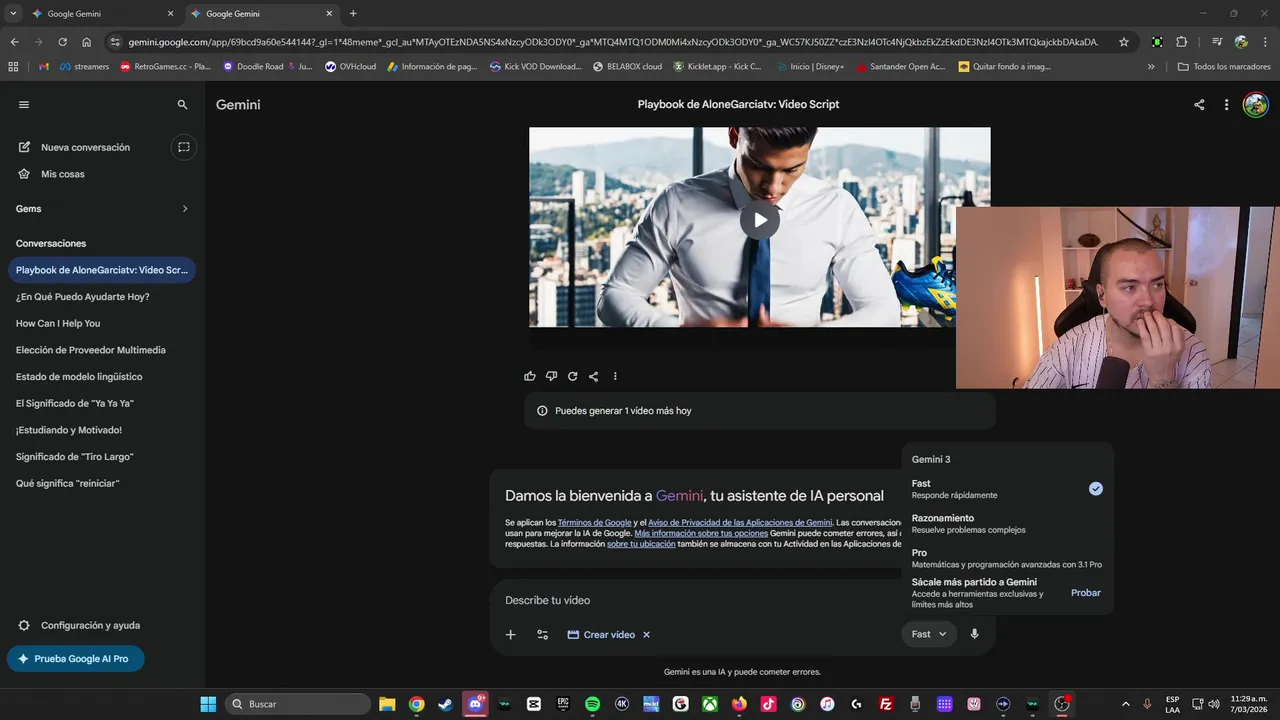The height and width of the screenshot is (720, 1280).
Task: Open sobre tu ubicación link
Action: [x=641, y=544]
